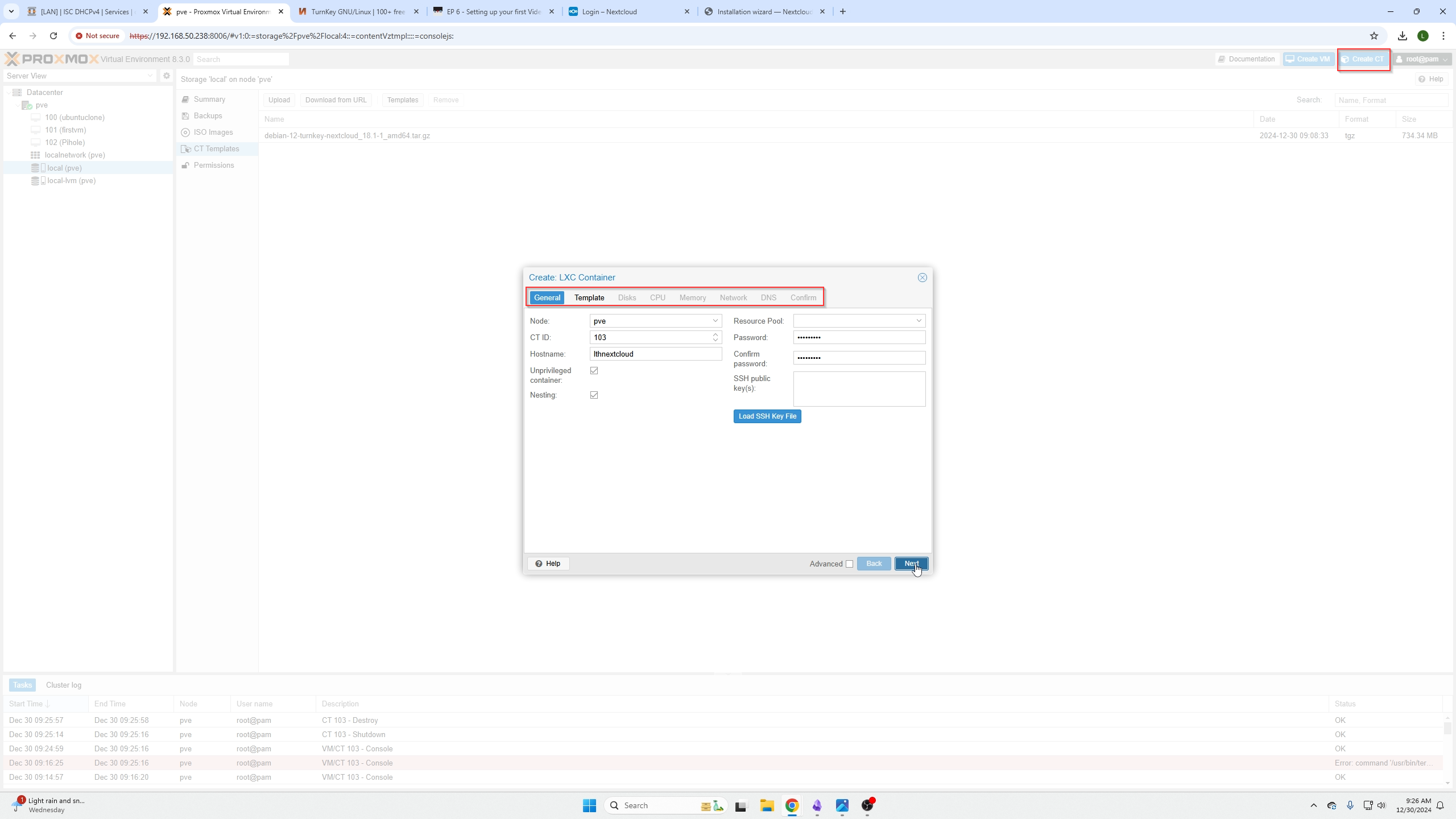The width and height of the screenshot is (1456, 819).
Task: Increment the CT ID stepper arrow
Action: point(715,334)
